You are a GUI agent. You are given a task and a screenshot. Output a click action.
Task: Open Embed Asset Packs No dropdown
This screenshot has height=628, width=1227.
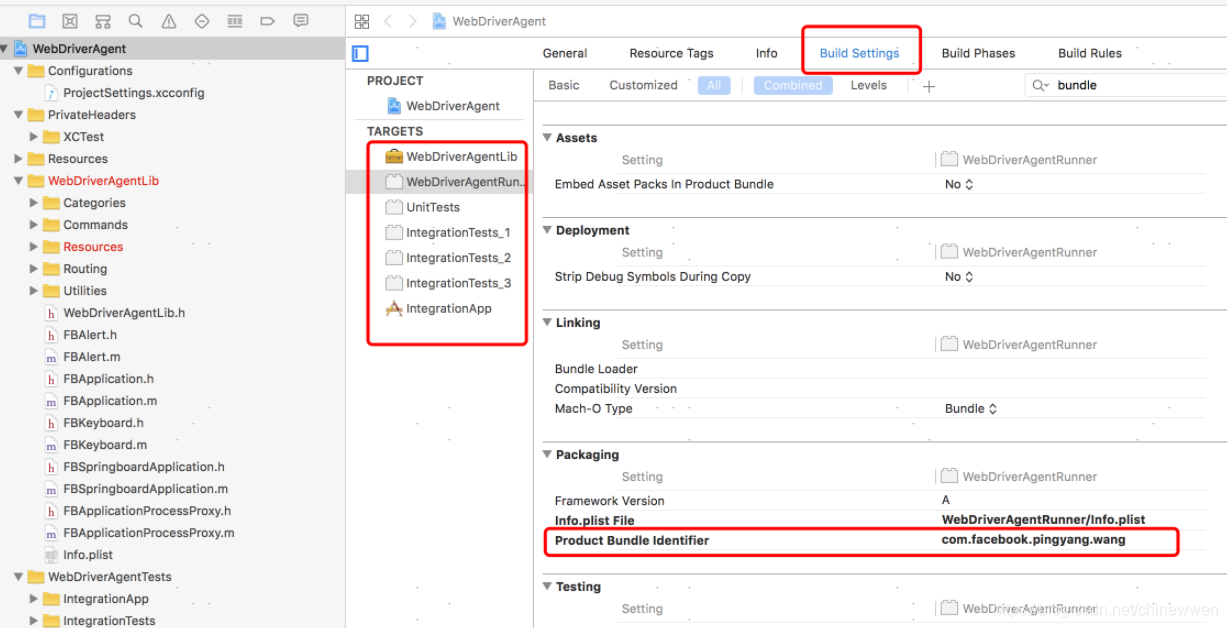point(959,185)
